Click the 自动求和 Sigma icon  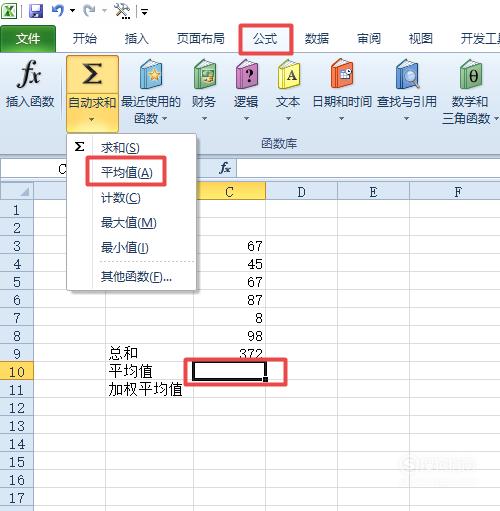click(92, 74)
